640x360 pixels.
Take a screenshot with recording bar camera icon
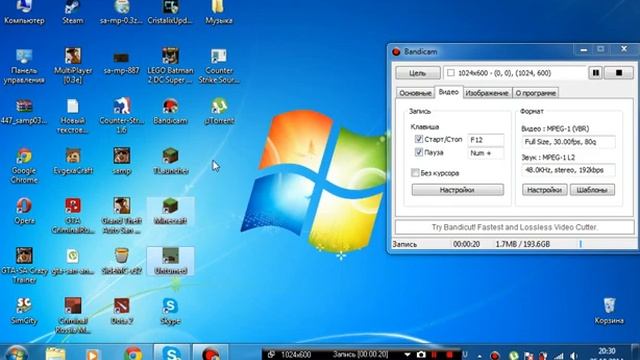pyautogui.click(x=421, y=355)
